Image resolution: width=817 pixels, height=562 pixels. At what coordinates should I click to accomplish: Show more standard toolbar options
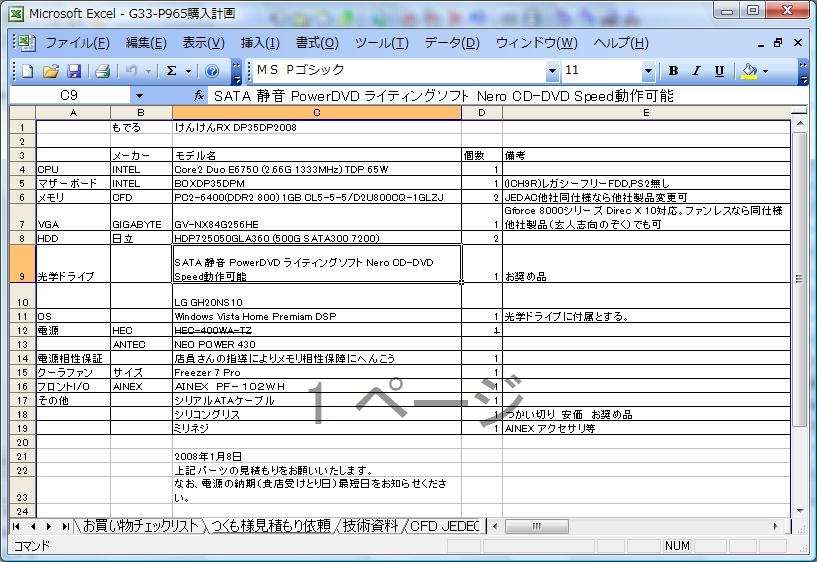(x=237, y=72)
